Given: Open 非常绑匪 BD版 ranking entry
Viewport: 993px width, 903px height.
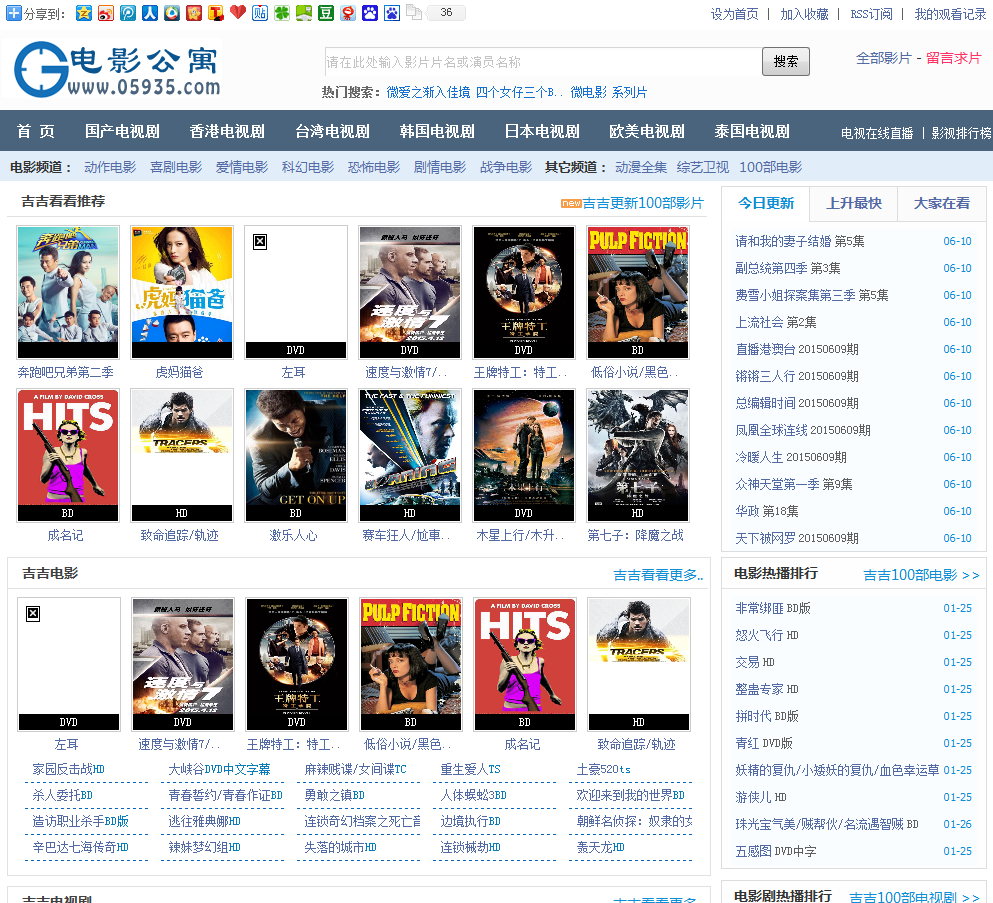Looking at the screenshot, I should [773, 609].
